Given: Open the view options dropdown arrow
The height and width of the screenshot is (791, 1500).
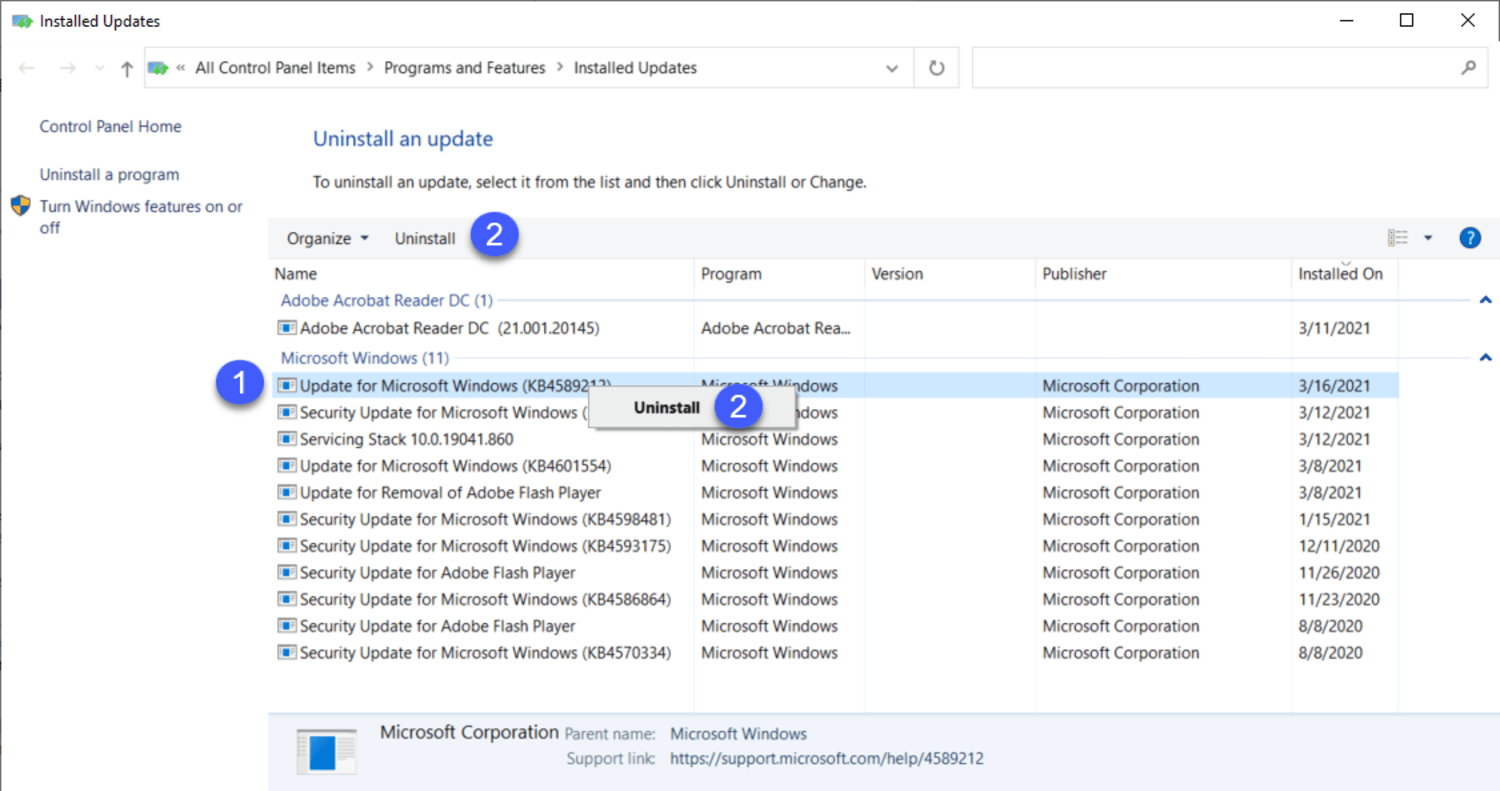Looking at the screenshot, I should click(x=1428, y=238).
